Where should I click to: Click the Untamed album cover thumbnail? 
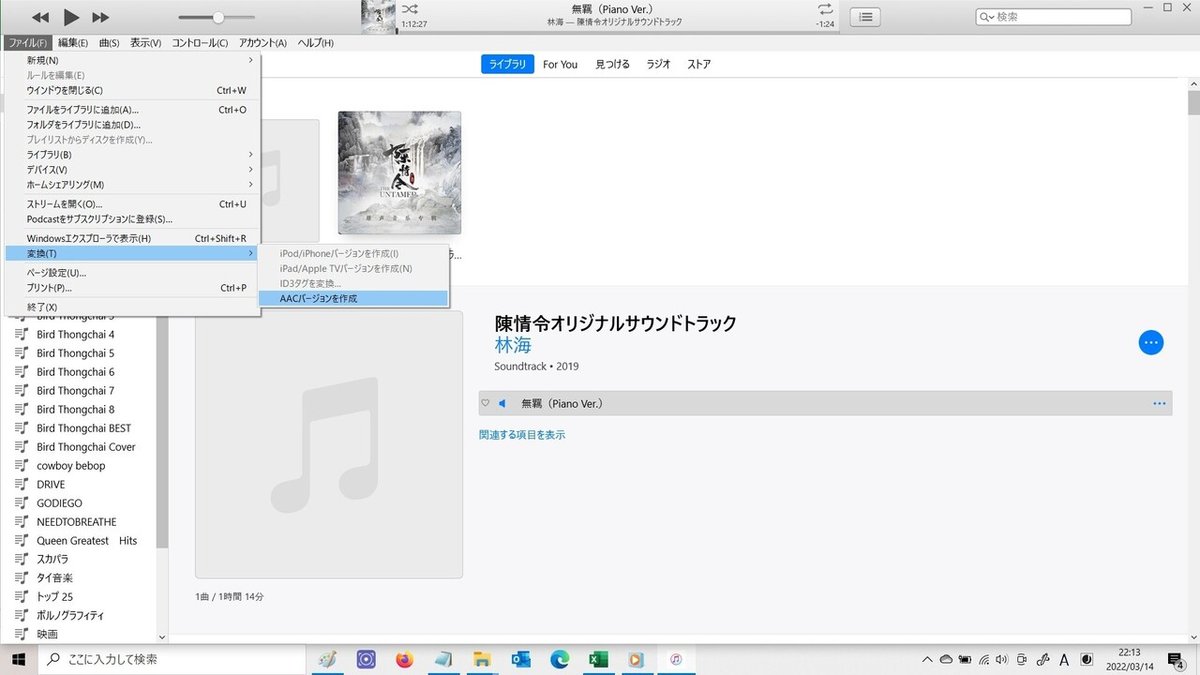point(399,173)
